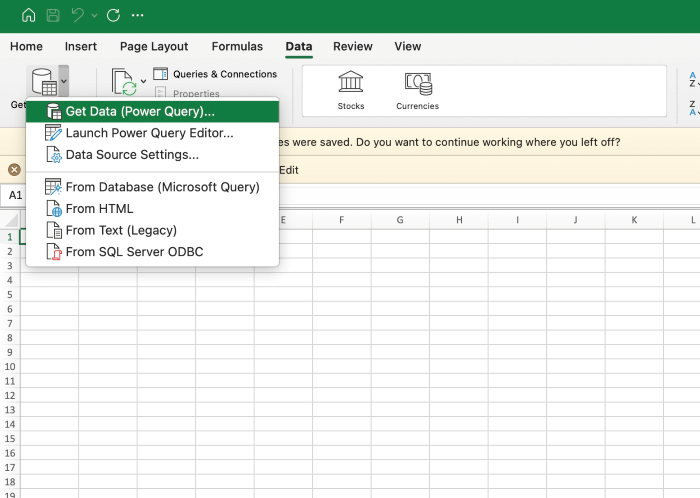Open Queries & Connections pane

click(215, 74)
